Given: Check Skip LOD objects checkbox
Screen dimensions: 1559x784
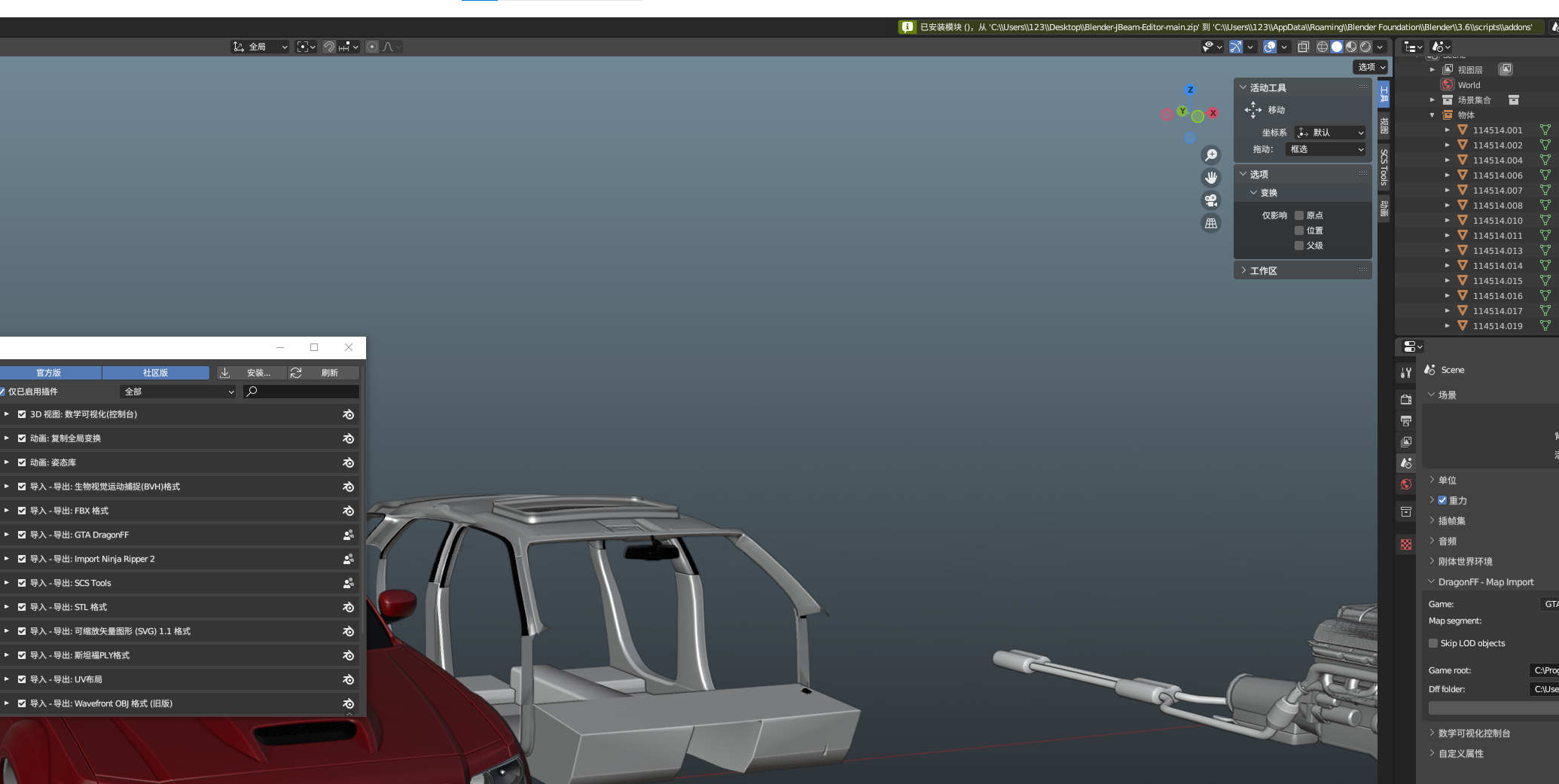Looking at the screenshot, I should point(1433,643).
